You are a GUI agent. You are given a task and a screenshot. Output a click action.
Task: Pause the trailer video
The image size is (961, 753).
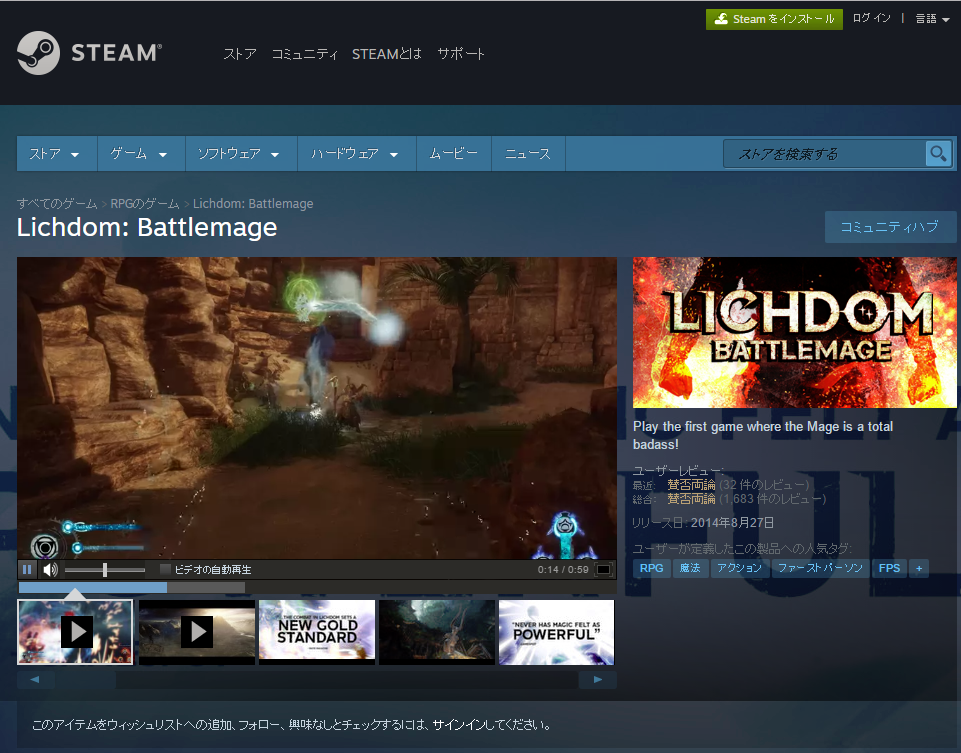[x=27, y=570]
